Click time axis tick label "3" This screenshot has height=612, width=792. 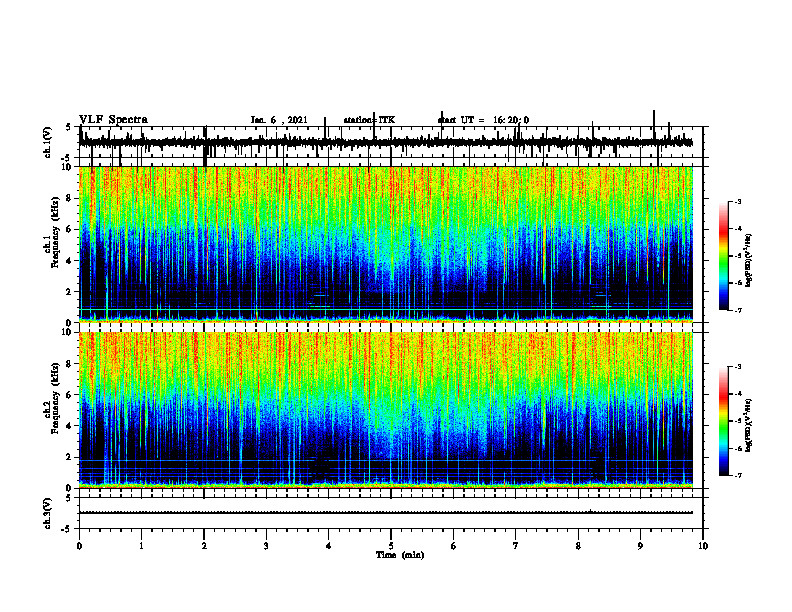point(266,546)
